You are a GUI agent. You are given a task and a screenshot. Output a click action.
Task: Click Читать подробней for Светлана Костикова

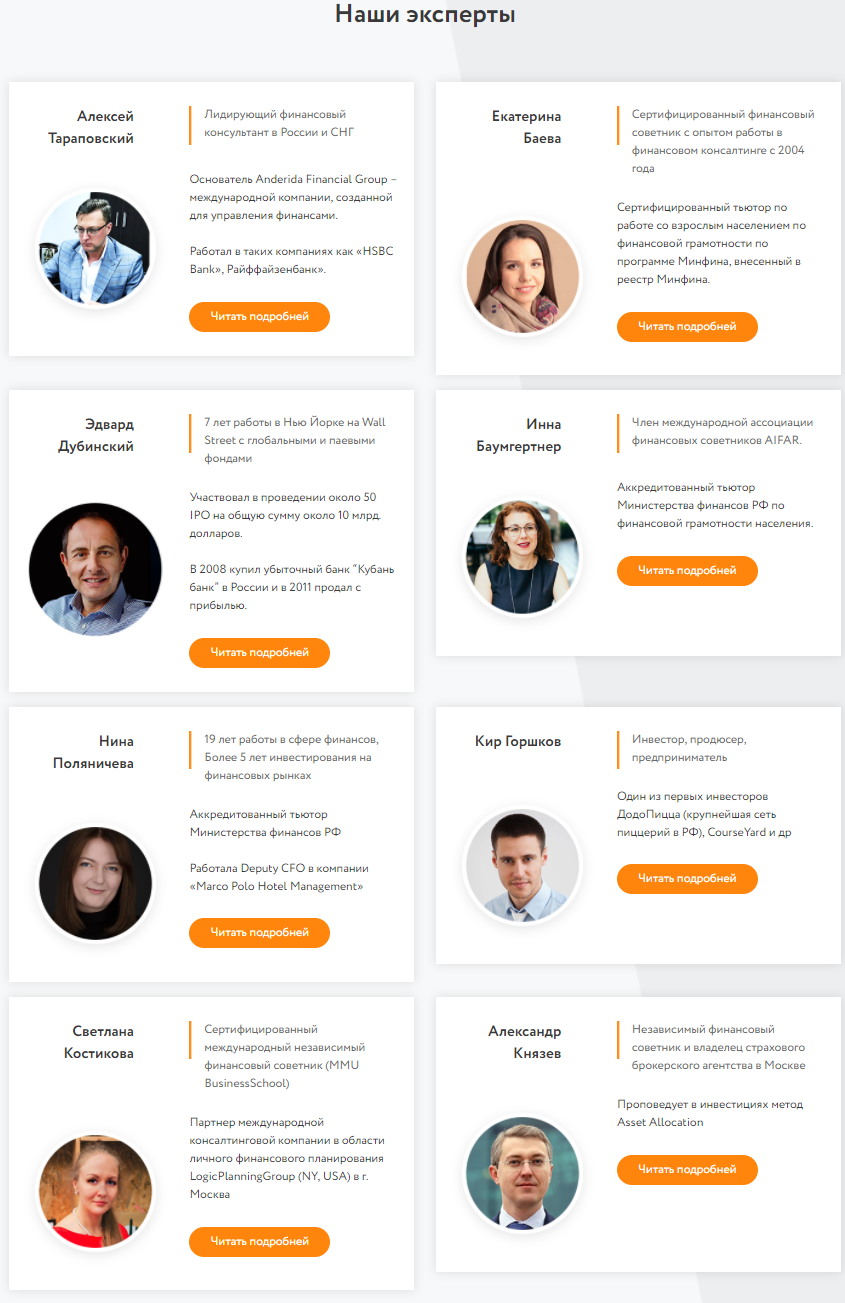click(x=259, y=1241)
